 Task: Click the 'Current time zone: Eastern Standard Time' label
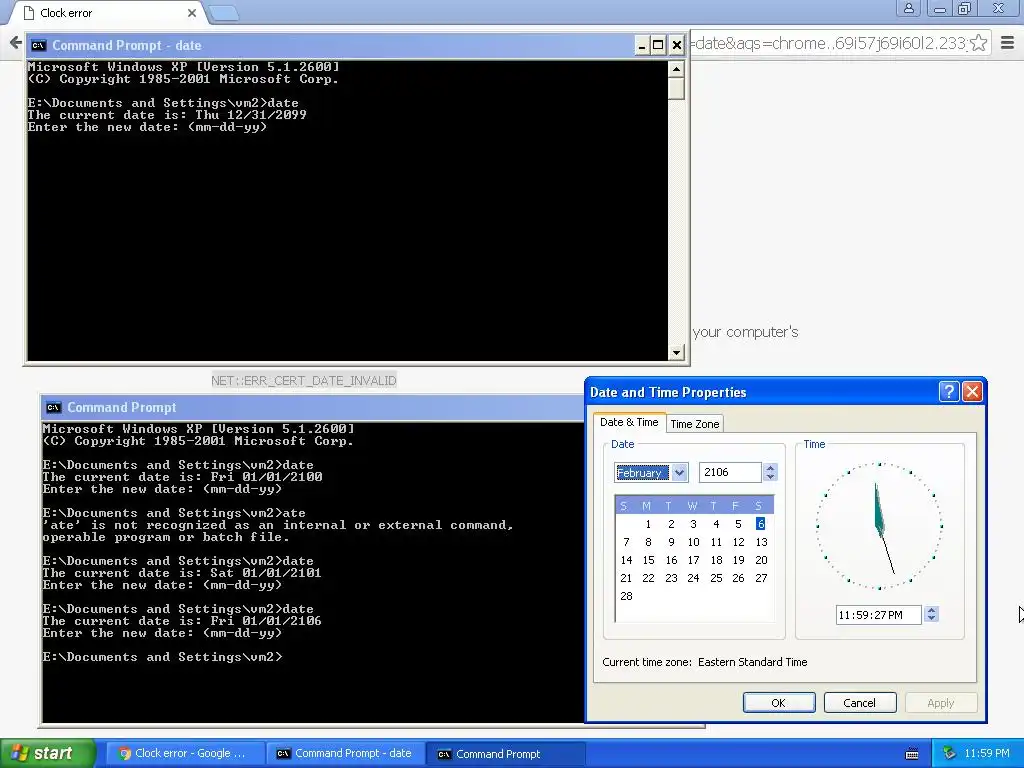[705, 662]
